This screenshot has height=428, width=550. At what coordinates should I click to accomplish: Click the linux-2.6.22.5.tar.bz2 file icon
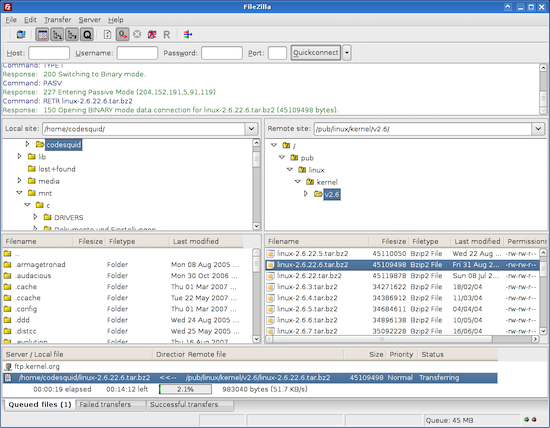coord(270,254)
